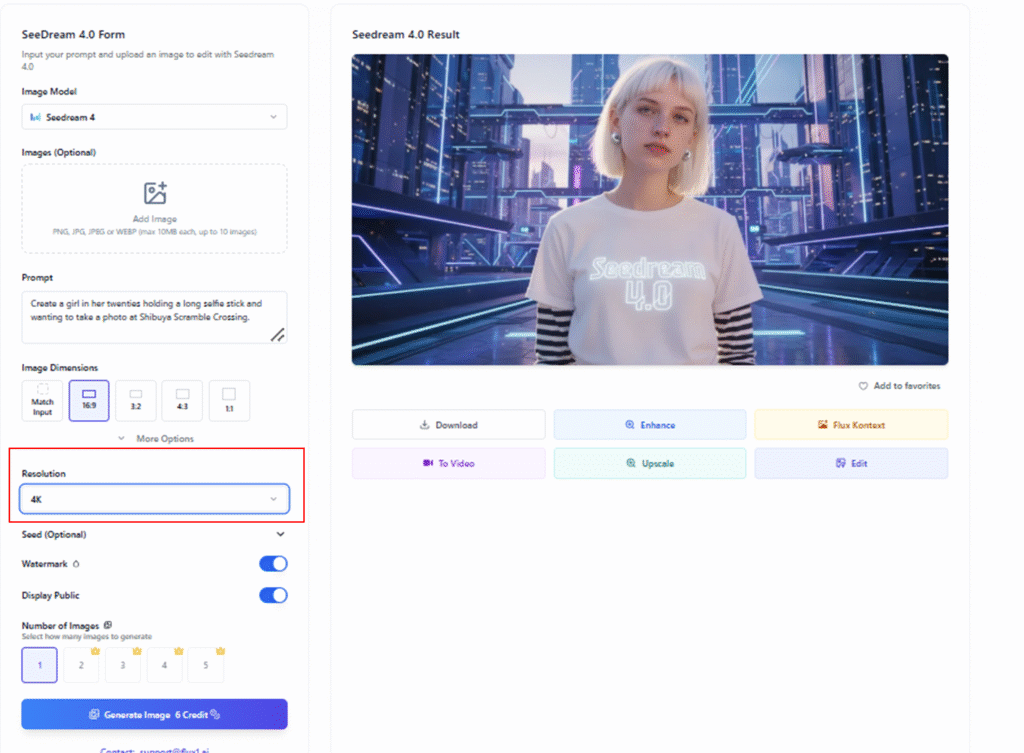Choose the 3:2 image dimension
The image size is (1024, 753).
pos(136,400)
